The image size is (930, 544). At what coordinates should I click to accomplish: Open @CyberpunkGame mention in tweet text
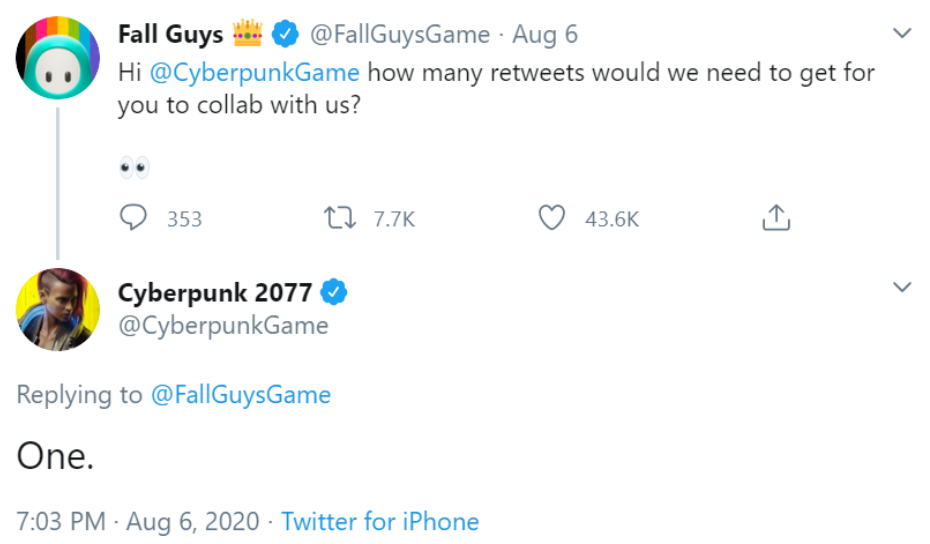(254, 73)
